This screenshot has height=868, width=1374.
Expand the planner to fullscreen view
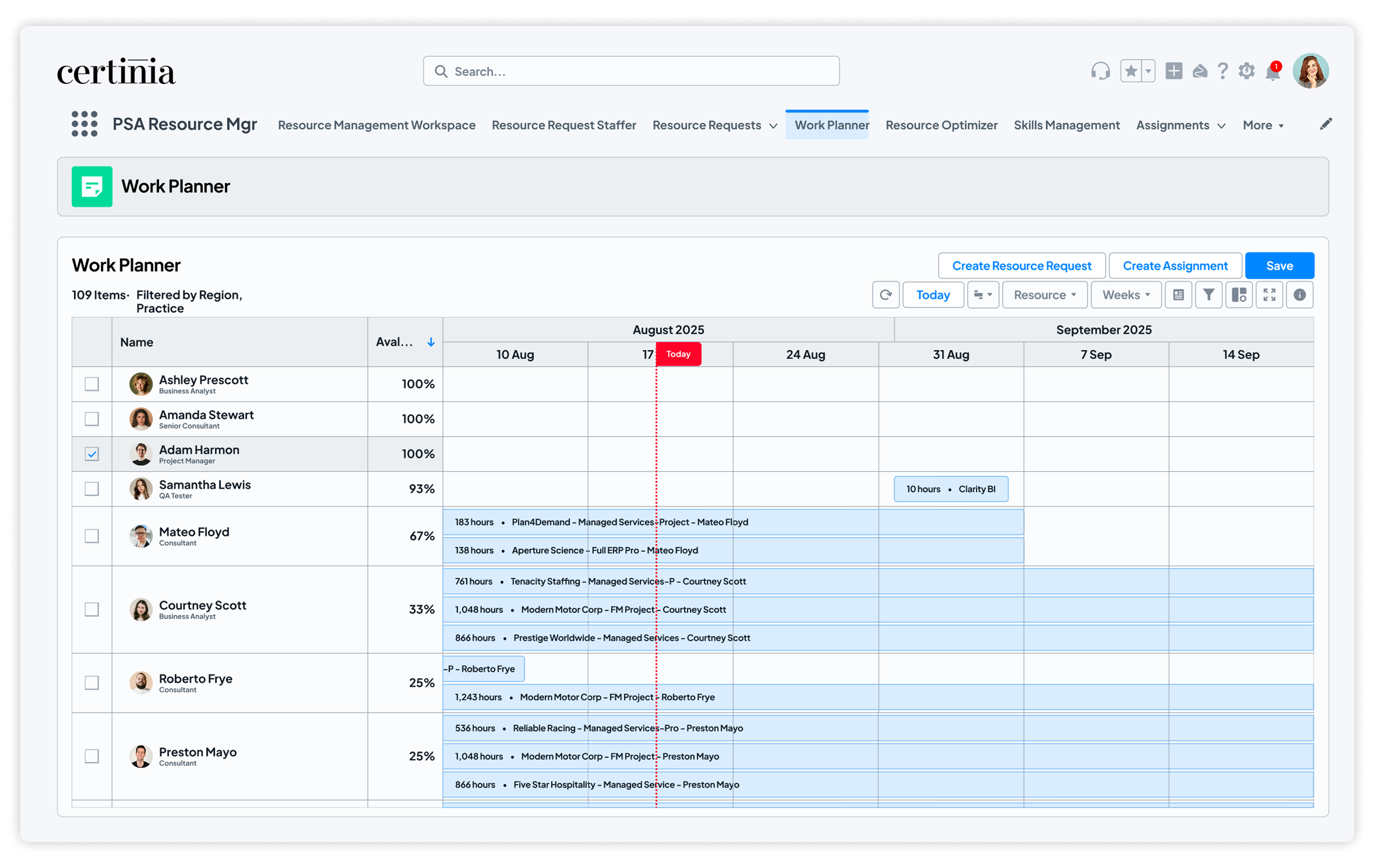1269,295
